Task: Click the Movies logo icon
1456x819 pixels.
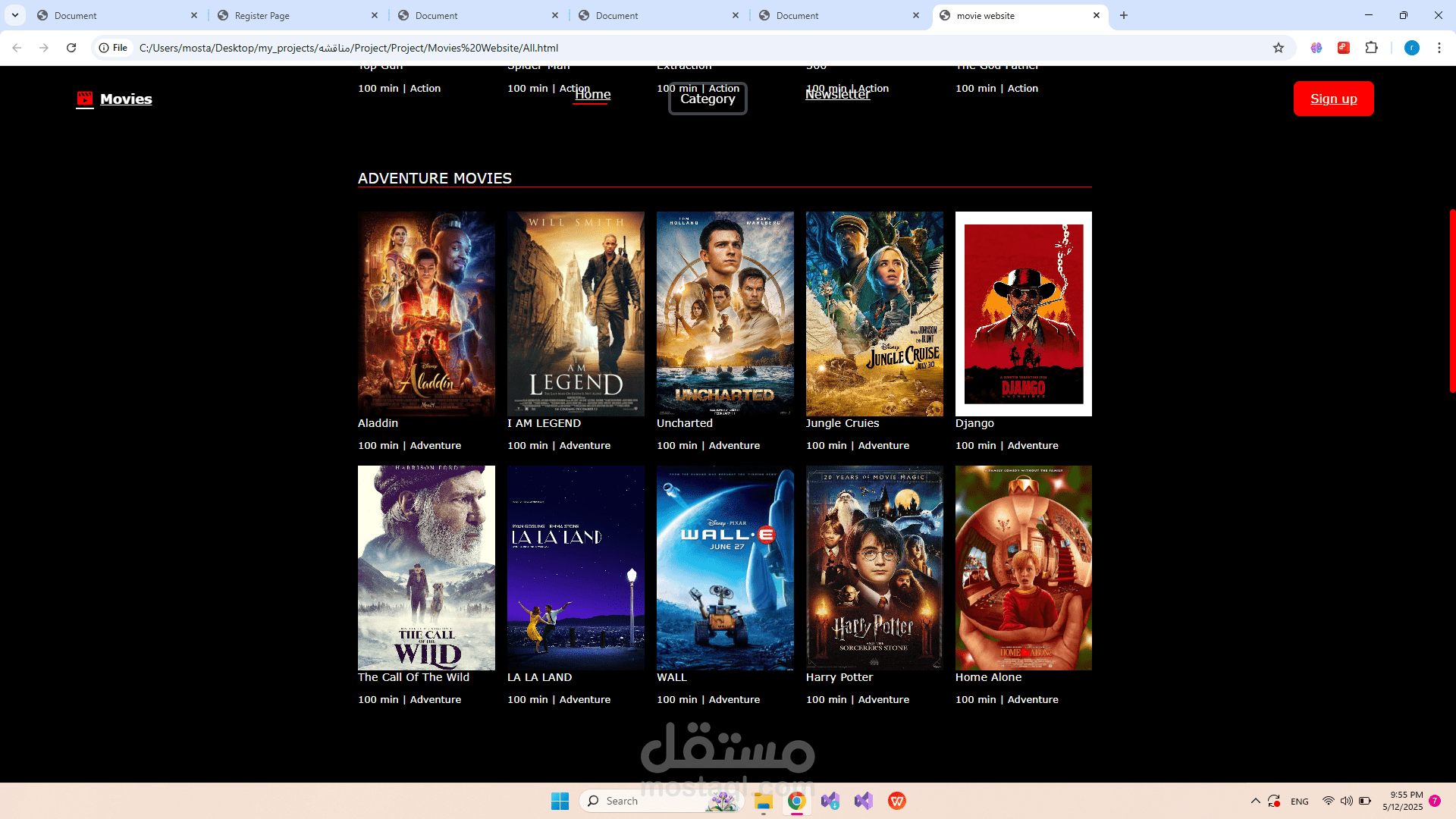Action: tap(84, 99)
